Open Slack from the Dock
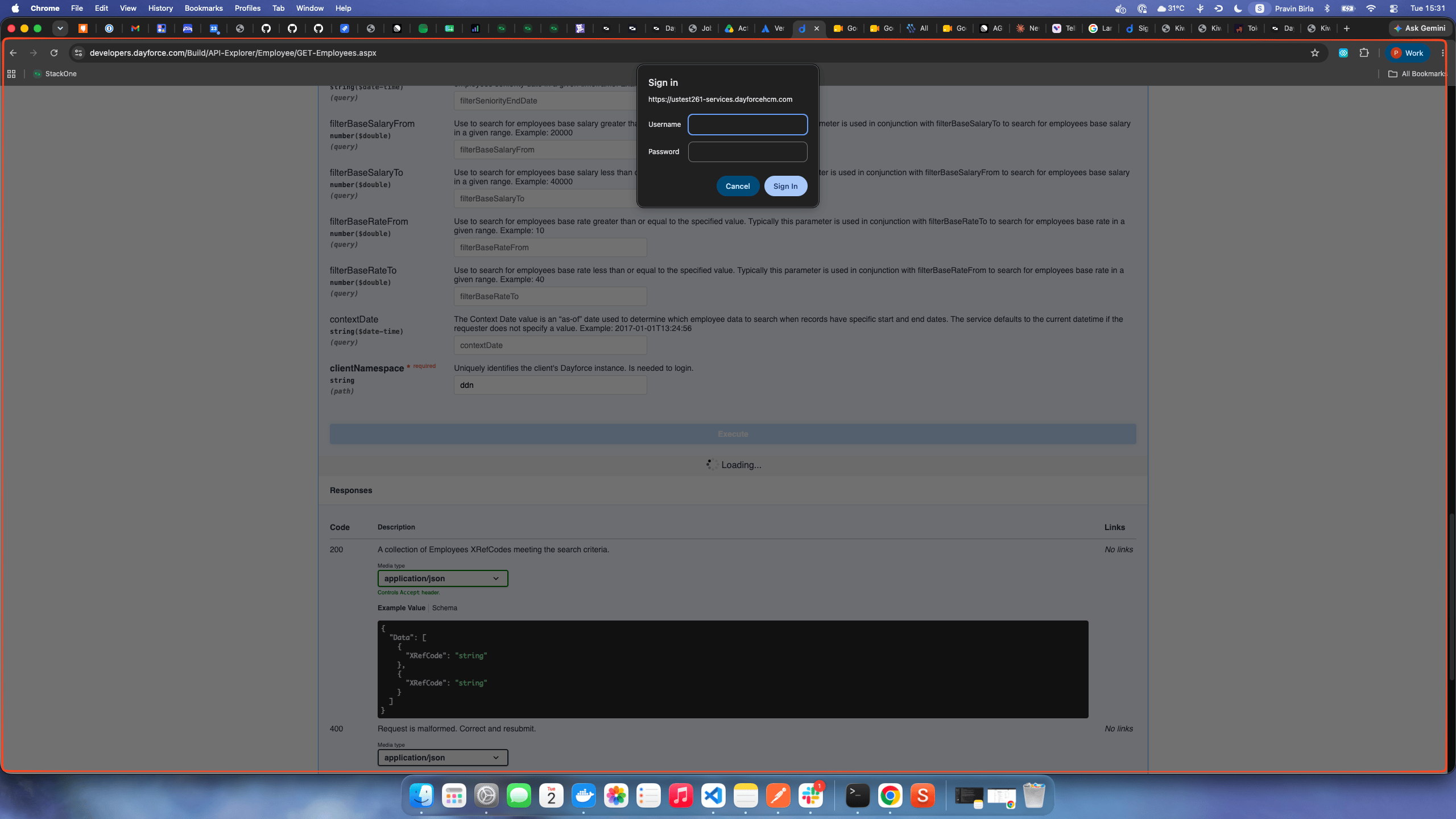 coord(810,795)
